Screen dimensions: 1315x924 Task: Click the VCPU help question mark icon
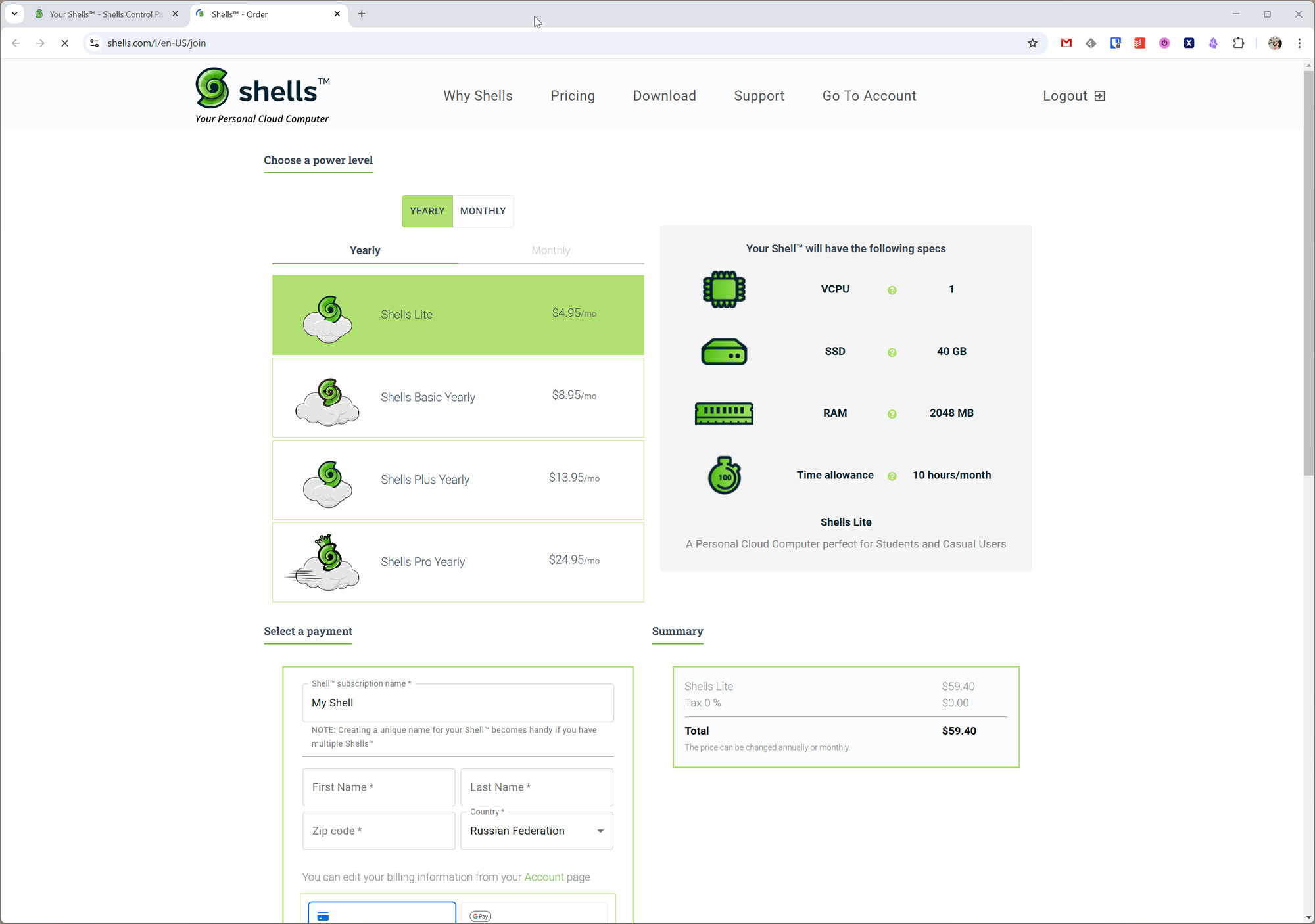point(892,290)
